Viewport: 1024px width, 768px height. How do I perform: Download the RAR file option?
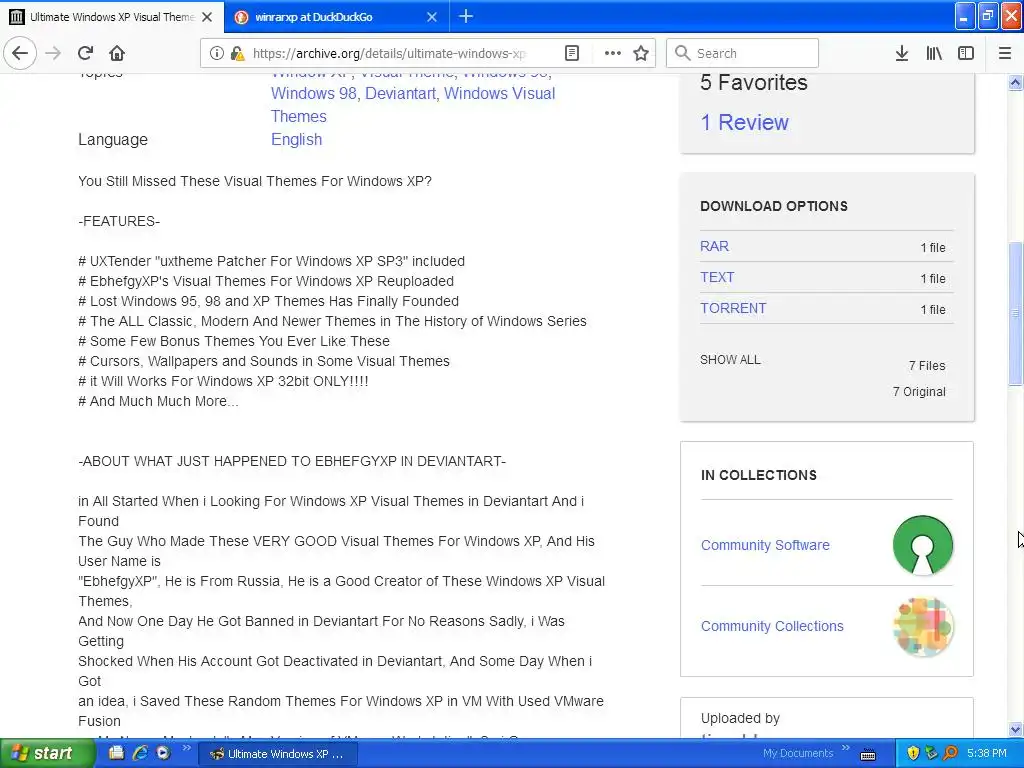pos(714,246)
